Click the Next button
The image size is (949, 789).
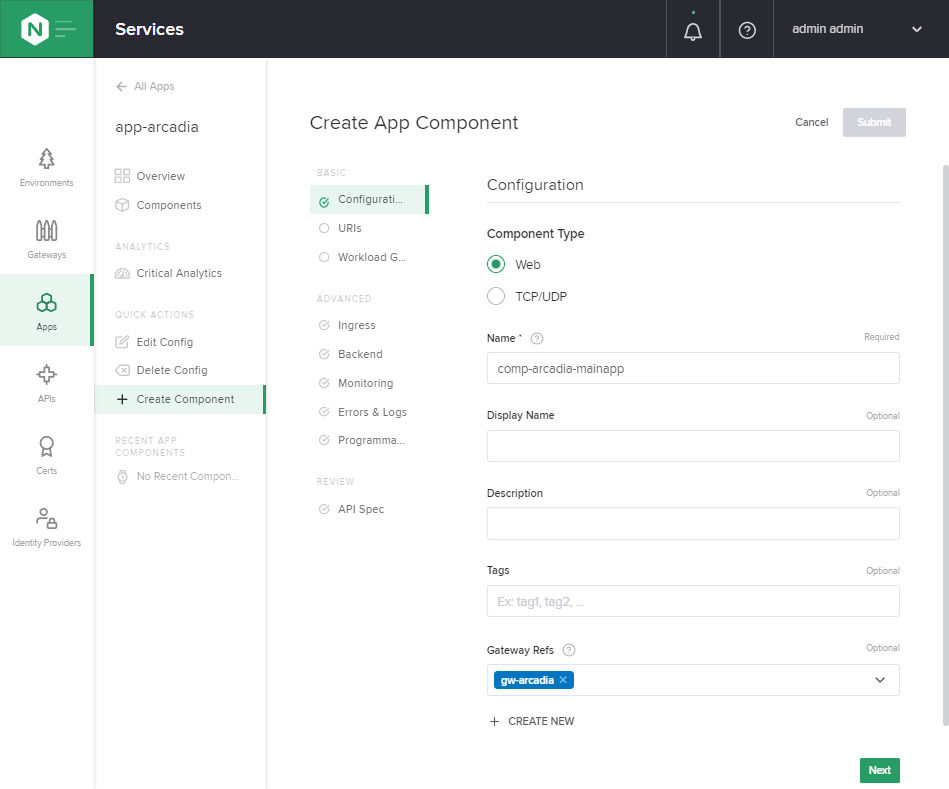tap(879, 770)
